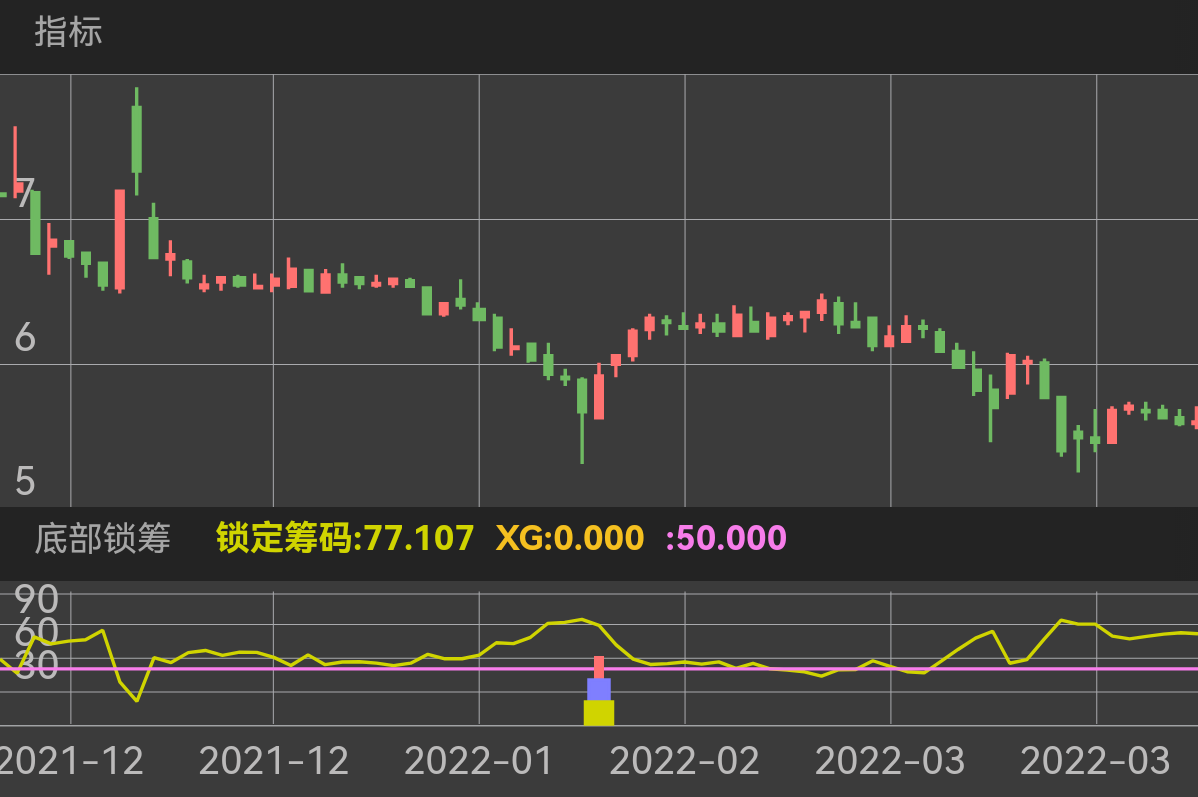Click the 指标 menu label

click(65, 36)
